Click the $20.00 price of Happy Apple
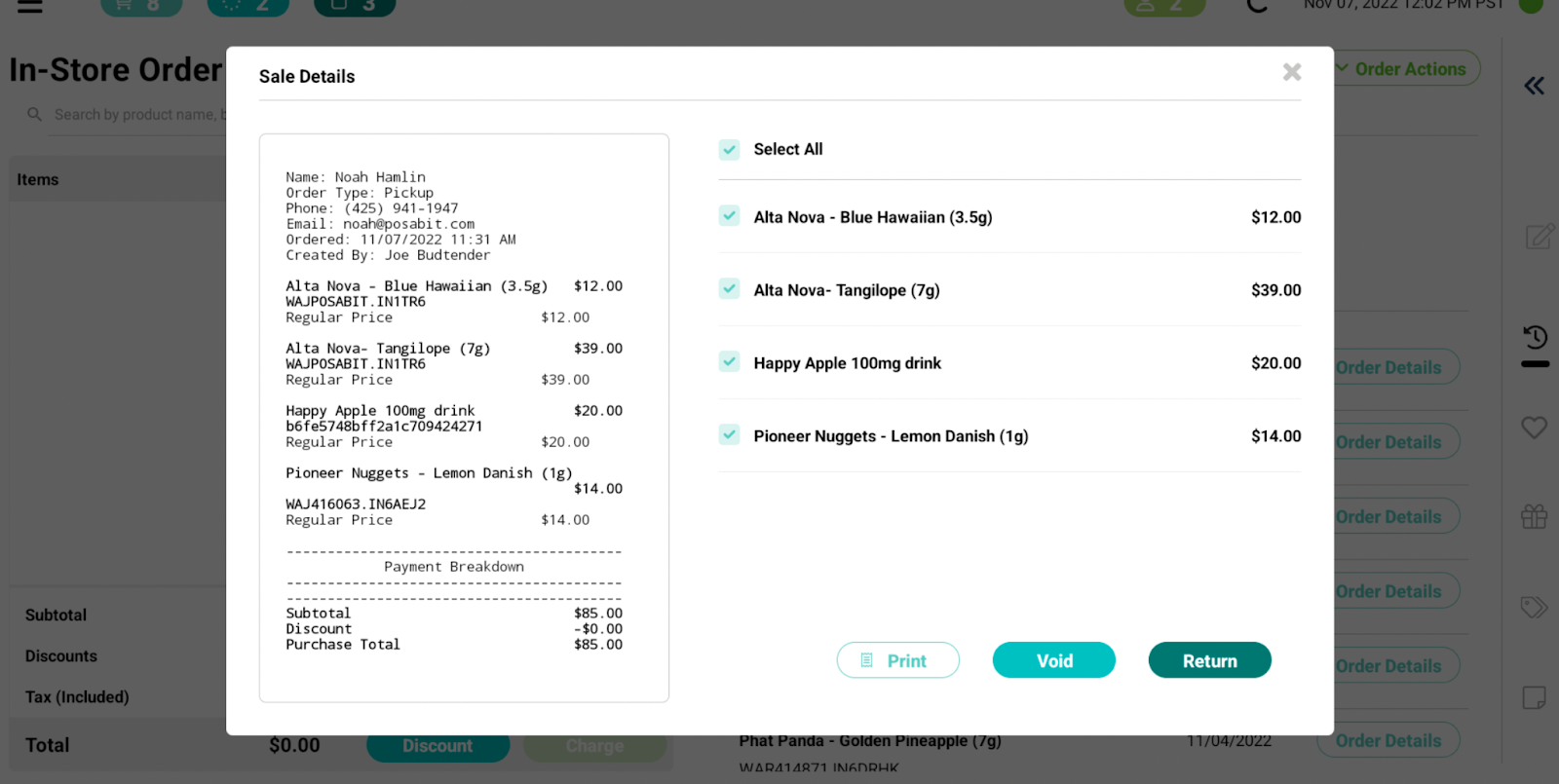Viewport: 1559px width, 784px height. click(x=1275, y=363)
